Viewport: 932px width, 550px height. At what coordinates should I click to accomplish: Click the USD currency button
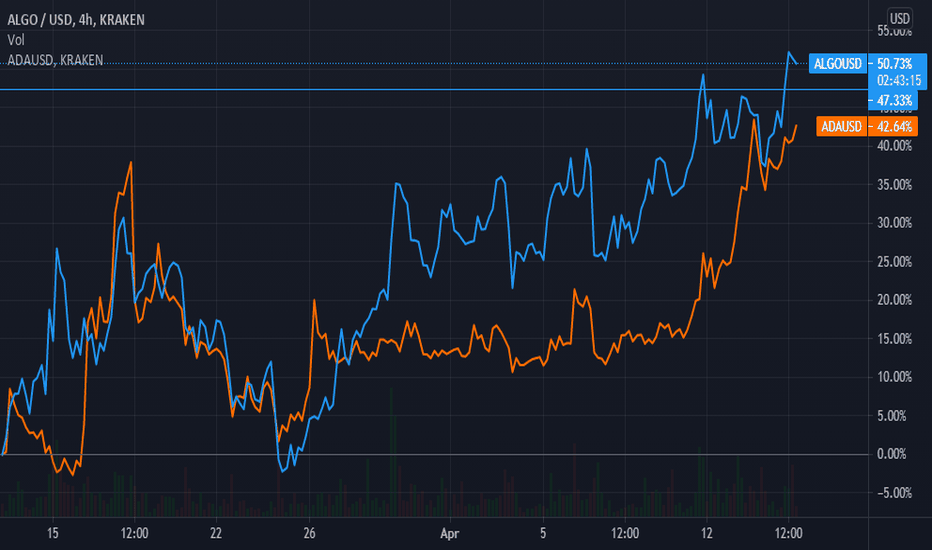coord(899,18)
